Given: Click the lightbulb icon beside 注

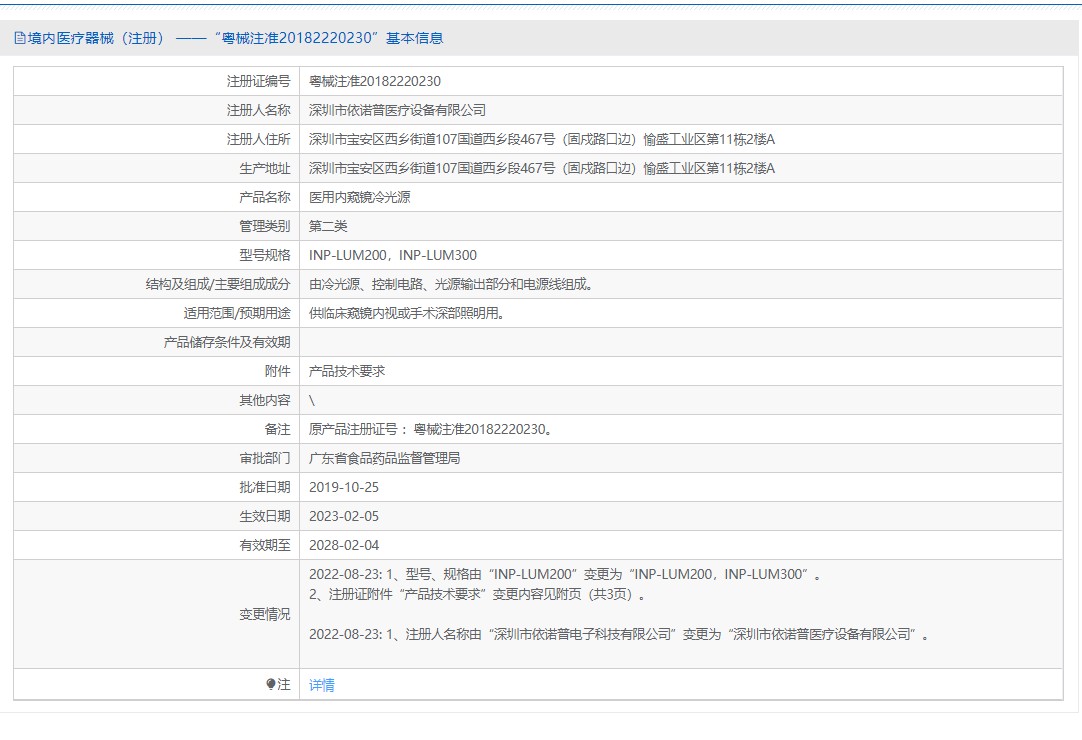Looking at the screenshot, I should click(x=270, y=684).
